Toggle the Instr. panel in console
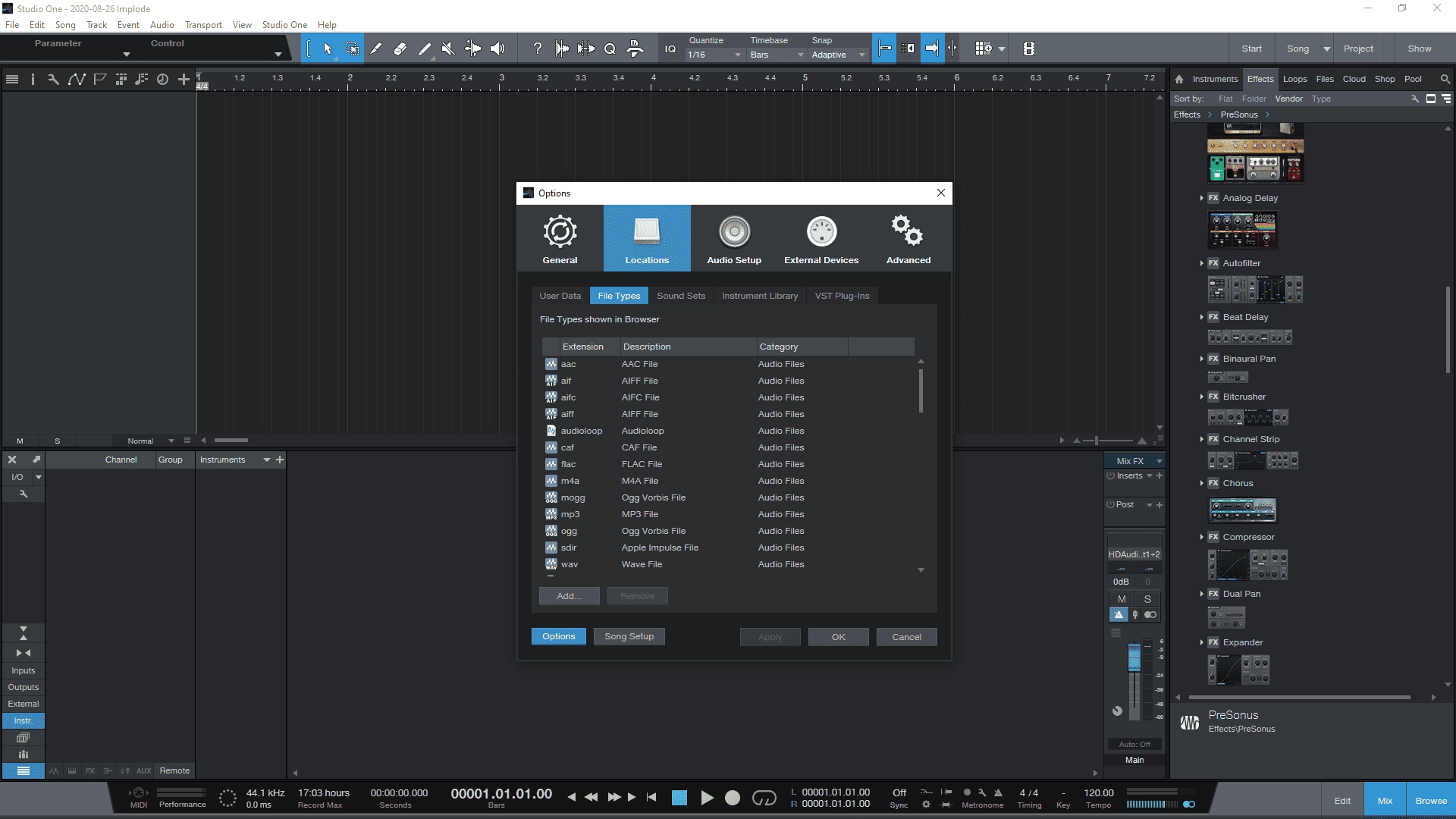The width and height of the screenshot is (1456, 819). (24, 720)
